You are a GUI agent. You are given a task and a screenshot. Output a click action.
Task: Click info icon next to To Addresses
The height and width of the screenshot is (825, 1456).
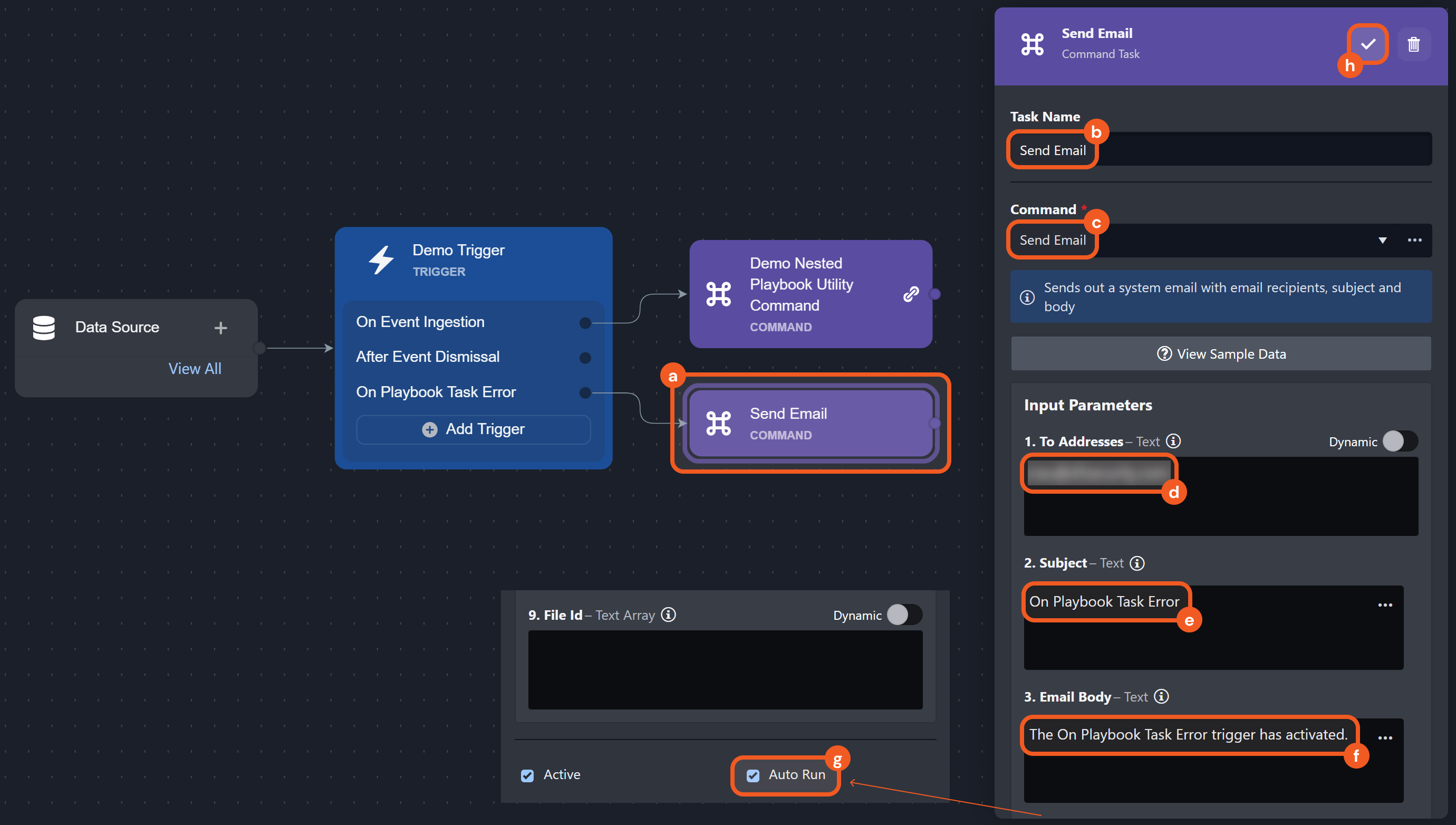coord(1173,441)
